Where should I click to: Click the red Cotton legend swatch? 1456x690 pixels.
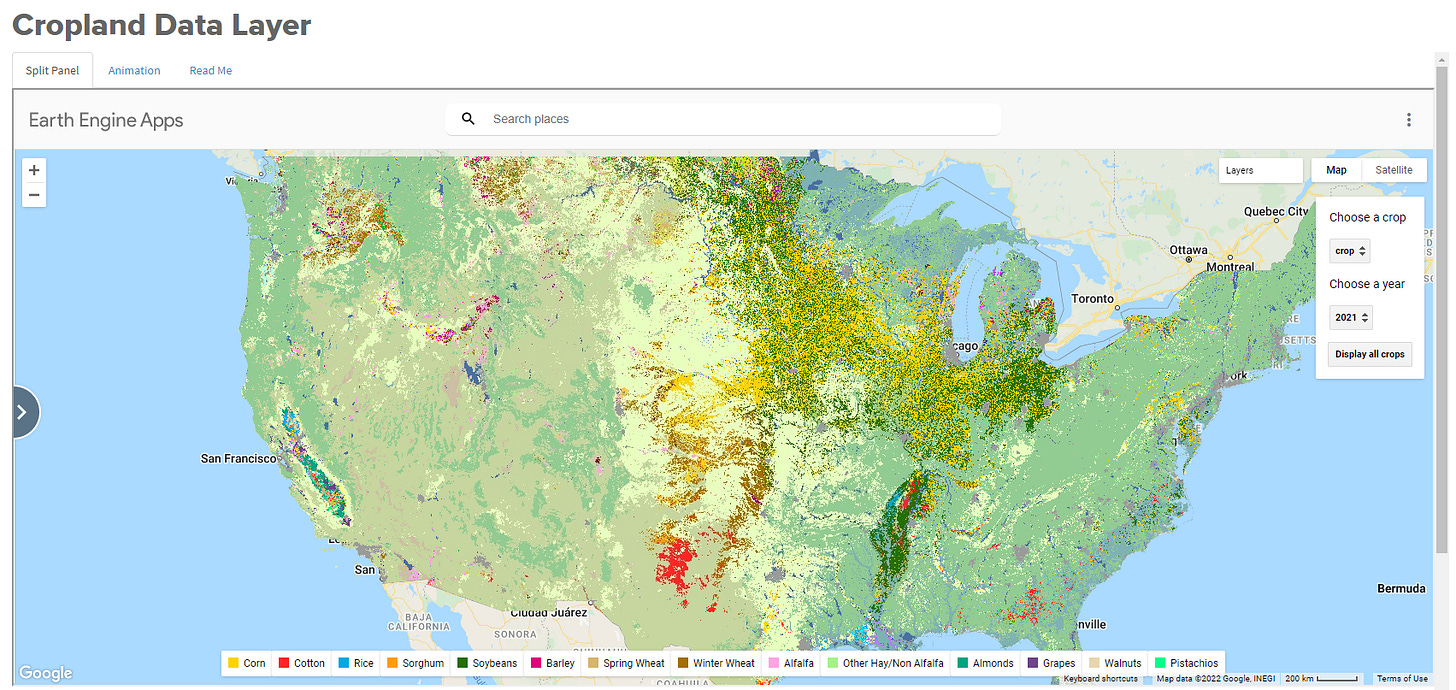[x=284, y=663]
